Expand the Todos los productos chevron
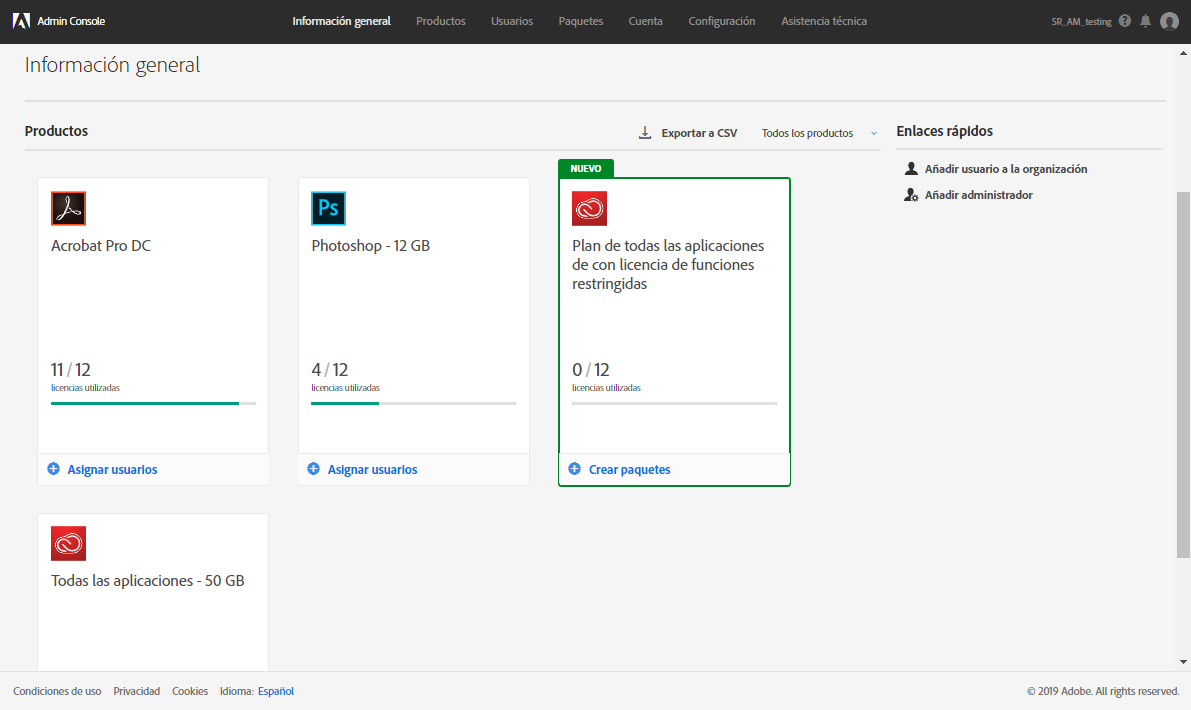The width and height of the screenshot is (1191, 710). [x=873, y=132]
